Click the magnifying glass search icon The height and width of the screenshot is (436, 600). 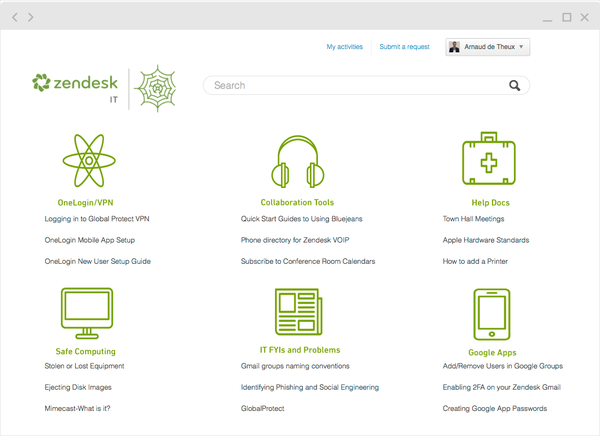514,85
